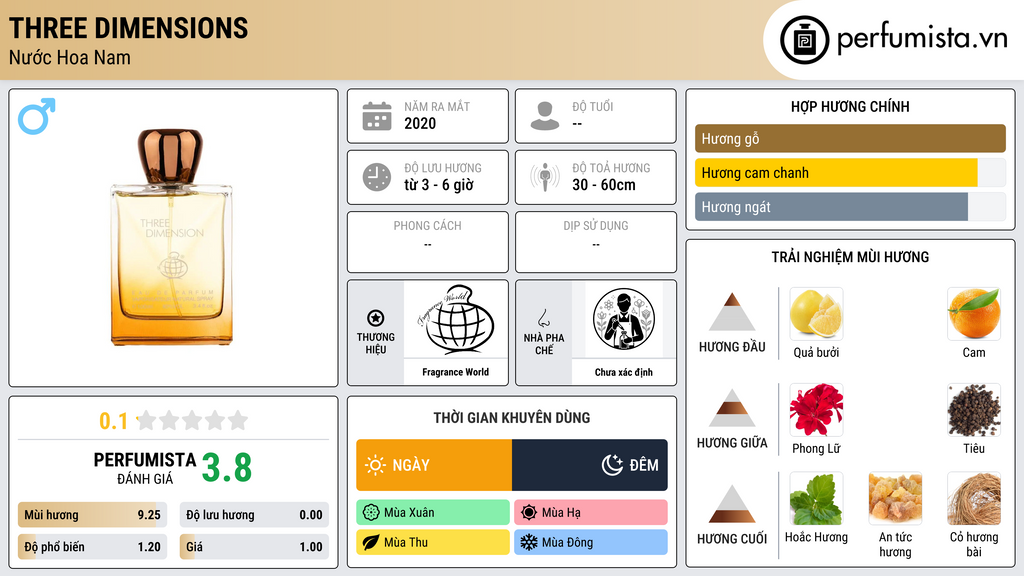1024x576 pixels.
Task: Click the Fragrance World brand name
Action: coord(455,372)
